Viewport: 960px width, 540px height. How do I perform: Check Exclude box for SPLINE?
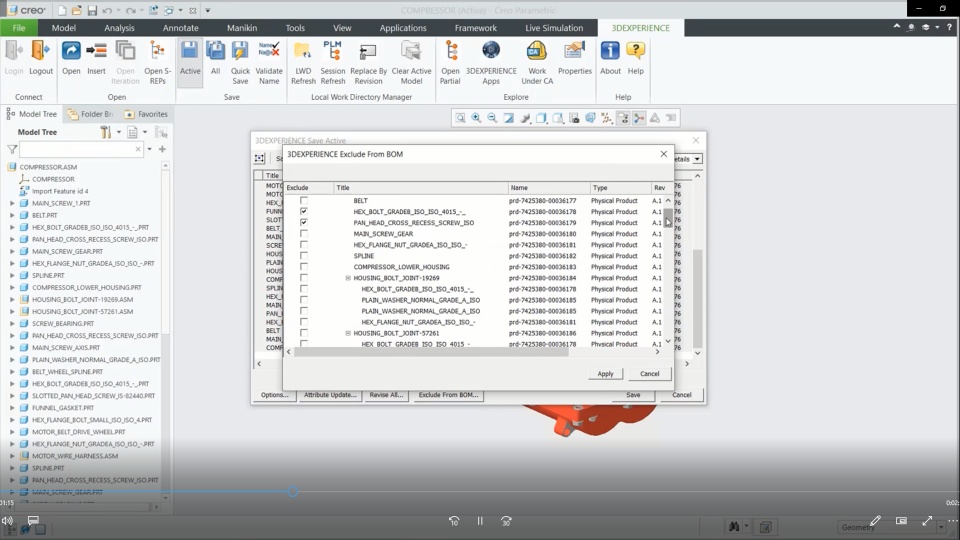[304, 255]
